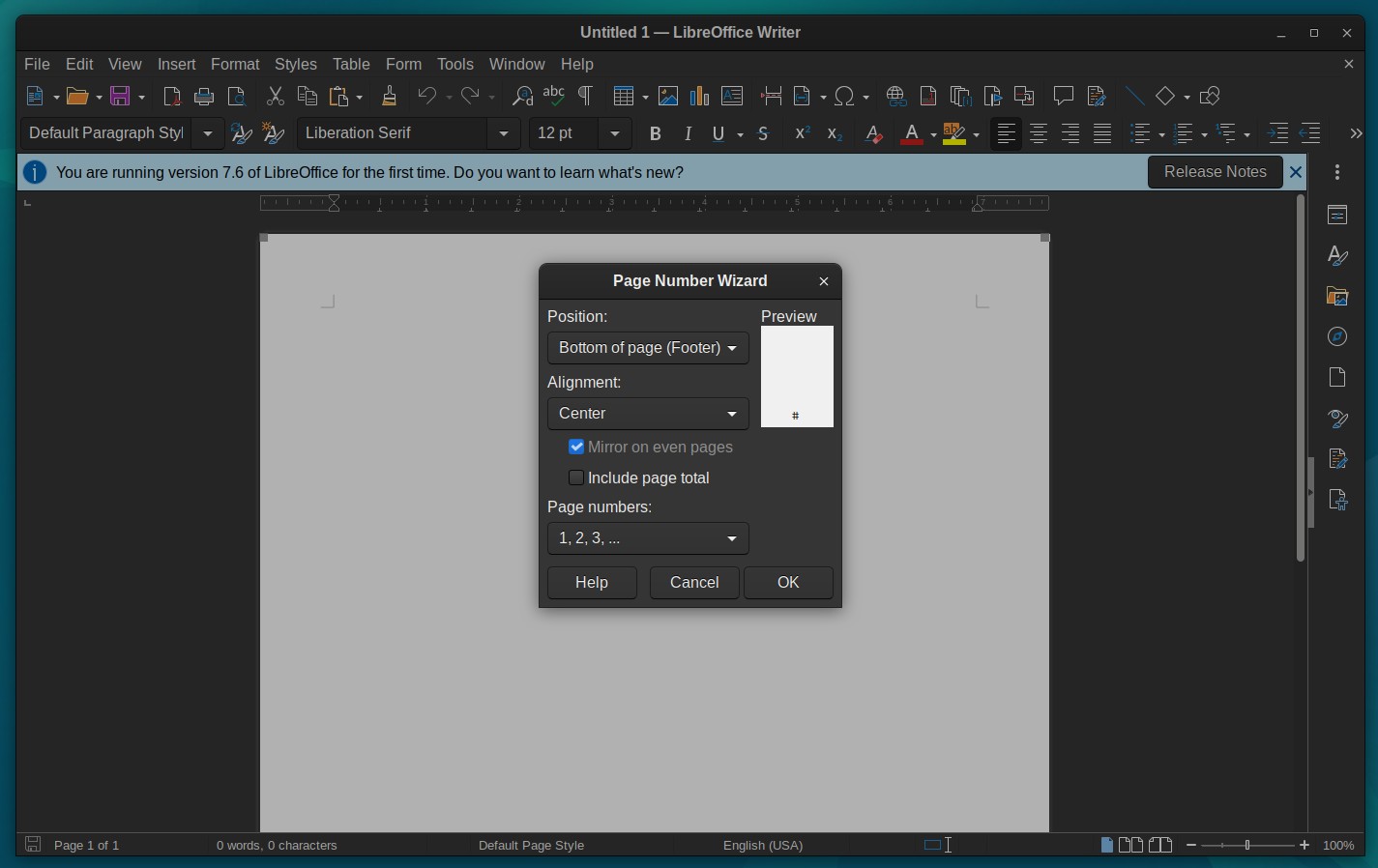Image resolution: width=1378 pixels, height=868 pixels.
Task: Insert Image icon in toolbar
Action: point(668,97)
